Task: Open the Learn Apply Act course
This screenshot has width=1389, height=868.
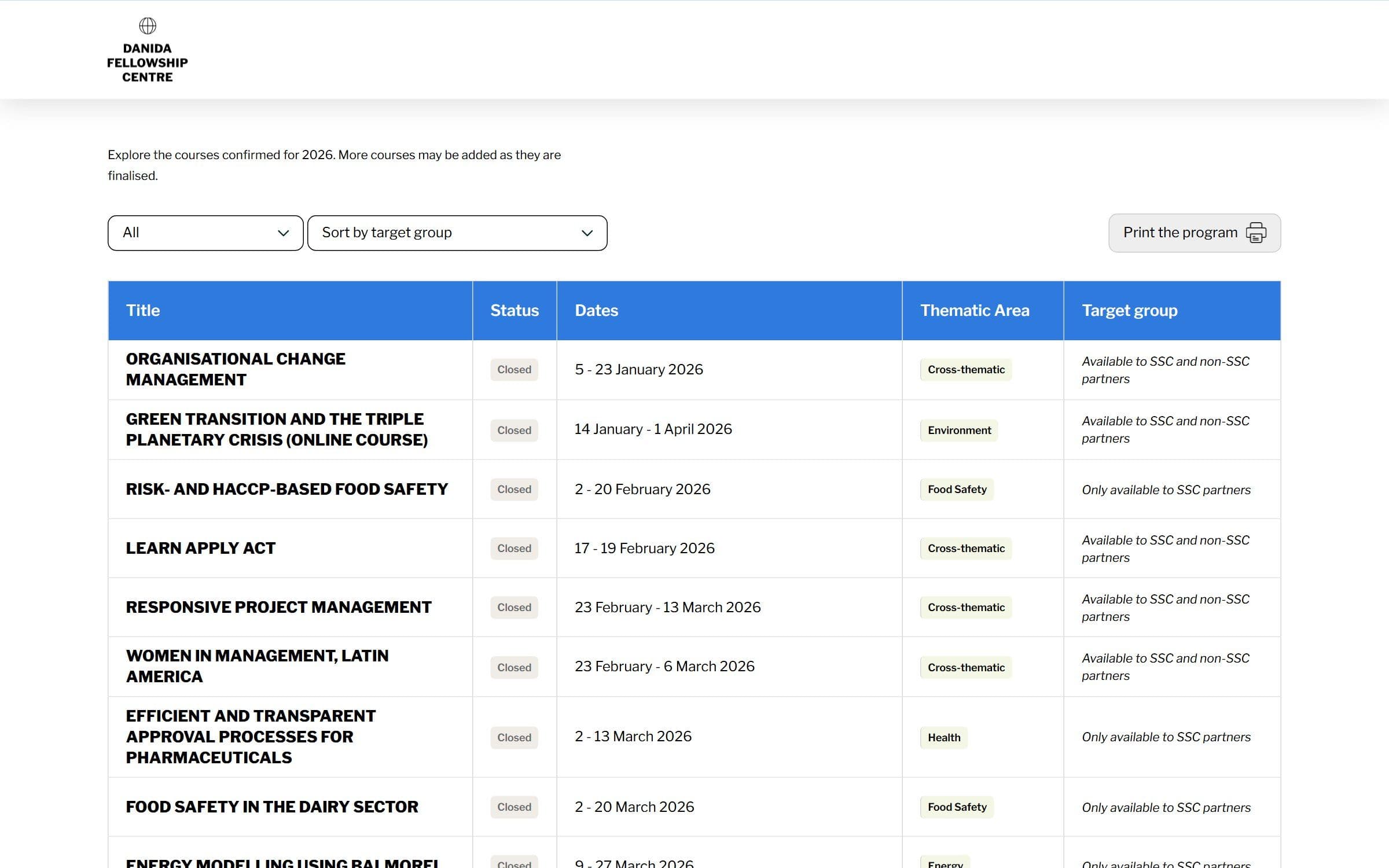Action: 200,548
